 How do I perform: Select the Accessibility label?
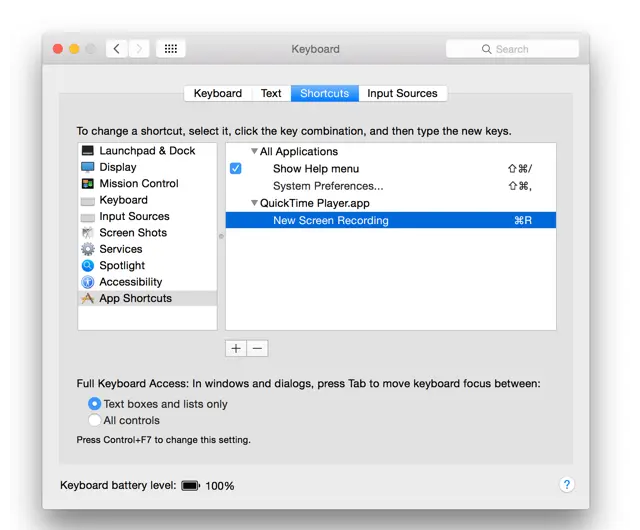tap(131, 282)
